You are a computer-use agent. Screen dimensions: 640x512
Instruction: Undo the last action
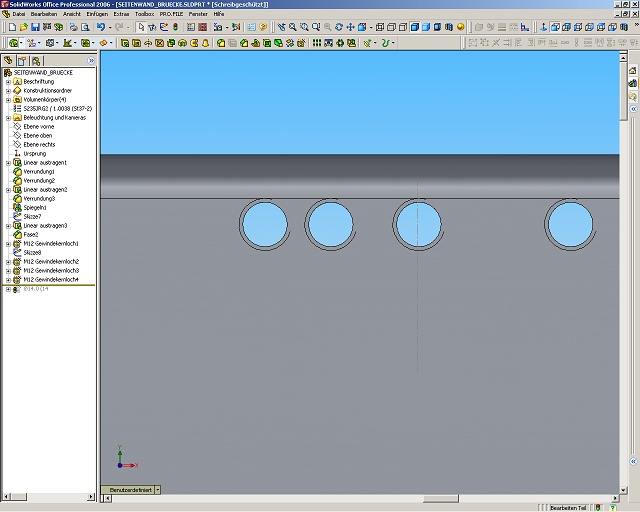coord(101,27)
